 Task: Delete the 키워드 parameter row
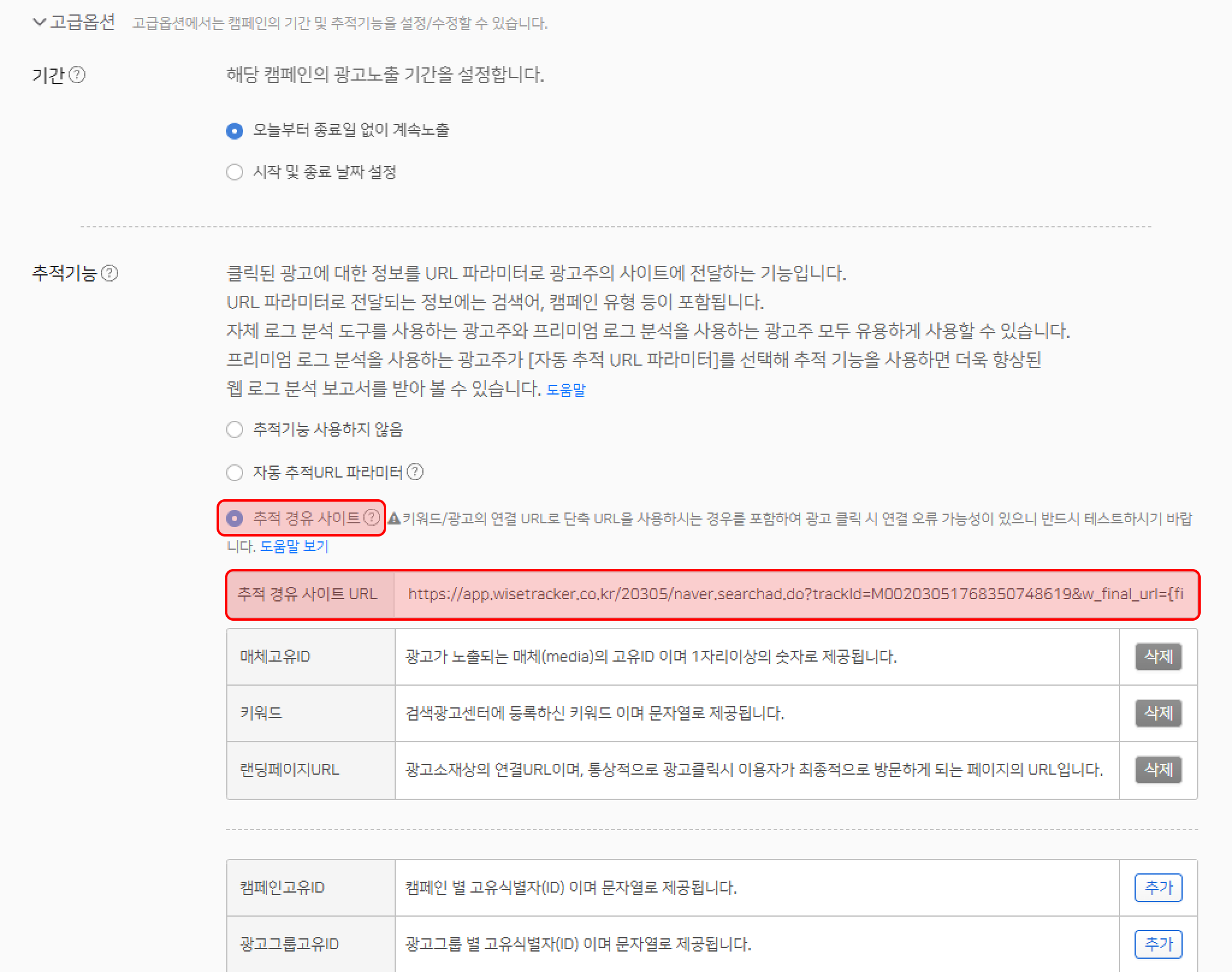pos(1158,713)
